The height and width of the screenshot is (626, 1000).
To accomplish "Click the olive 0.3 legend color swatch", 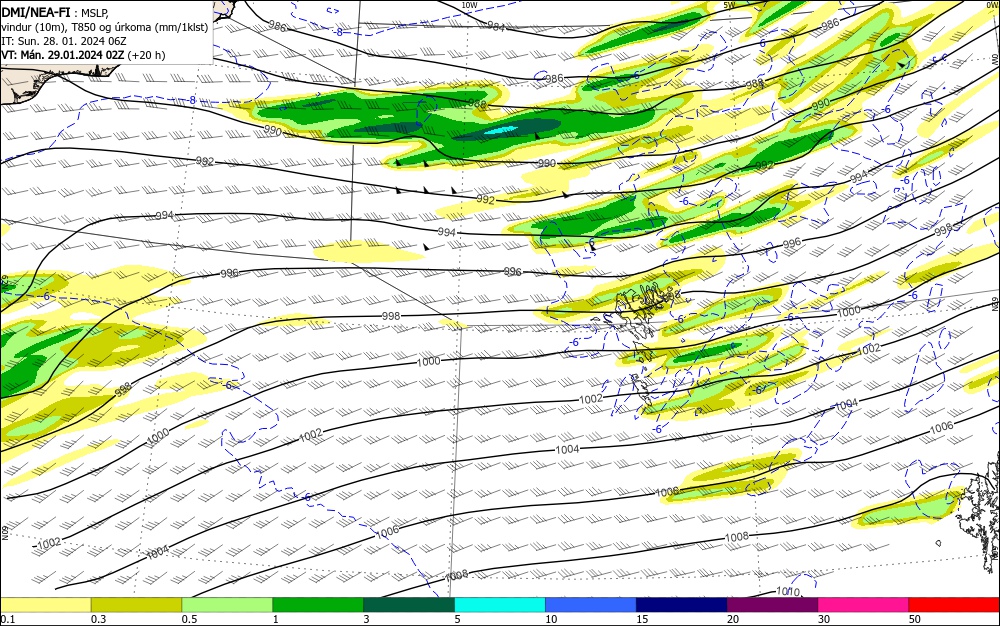I will point(136,605).
